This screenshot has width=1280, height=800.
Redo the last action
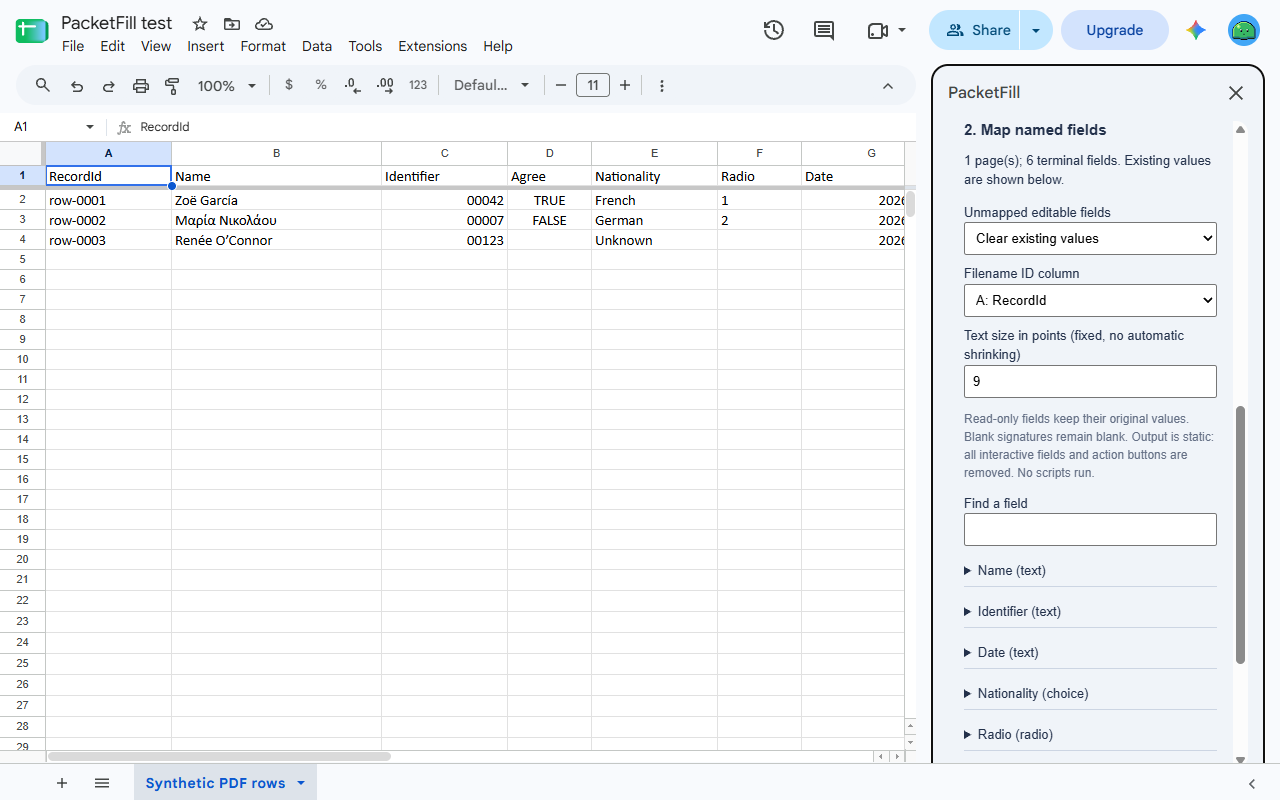tap(109, 86)
